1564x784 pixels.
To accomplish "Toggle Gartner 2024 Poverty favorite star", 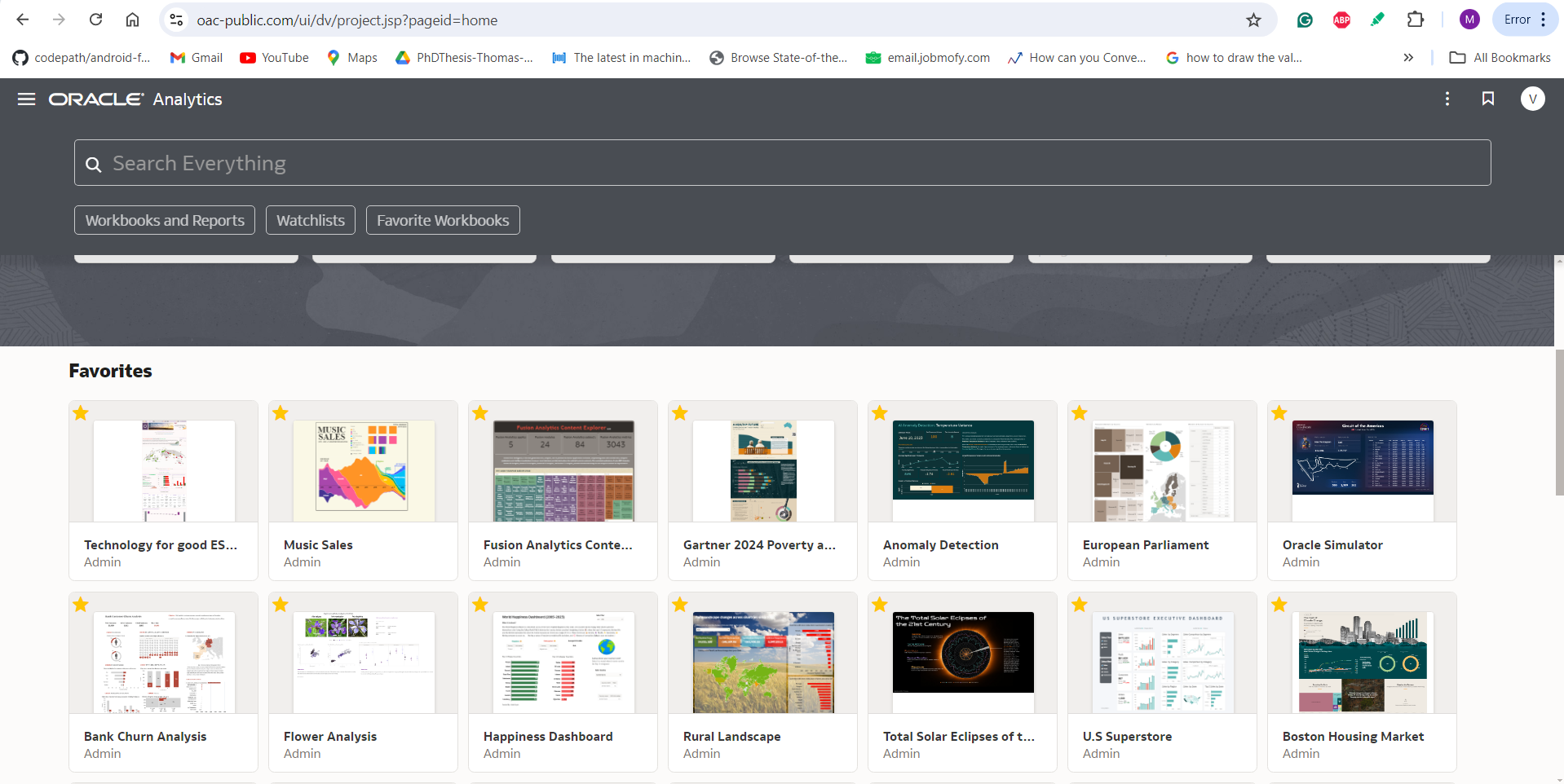I will click(680, 413).
